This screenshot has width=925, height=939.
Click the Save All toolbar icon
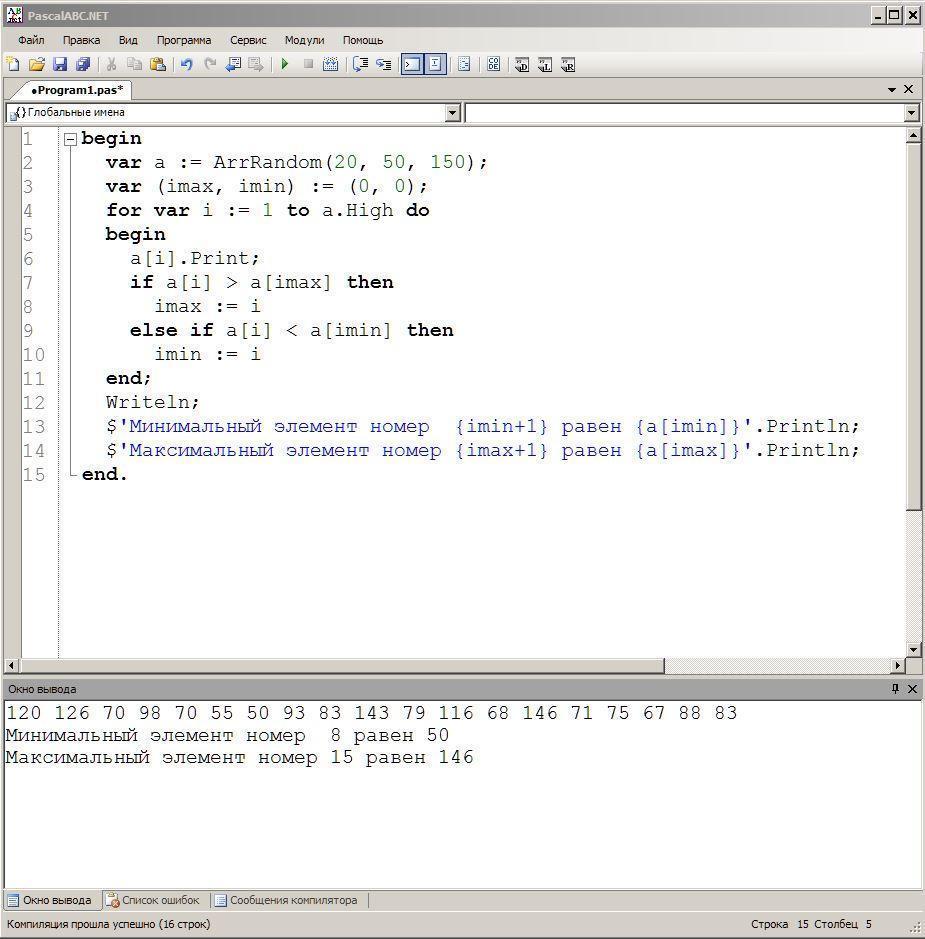(x=83, y=65)
